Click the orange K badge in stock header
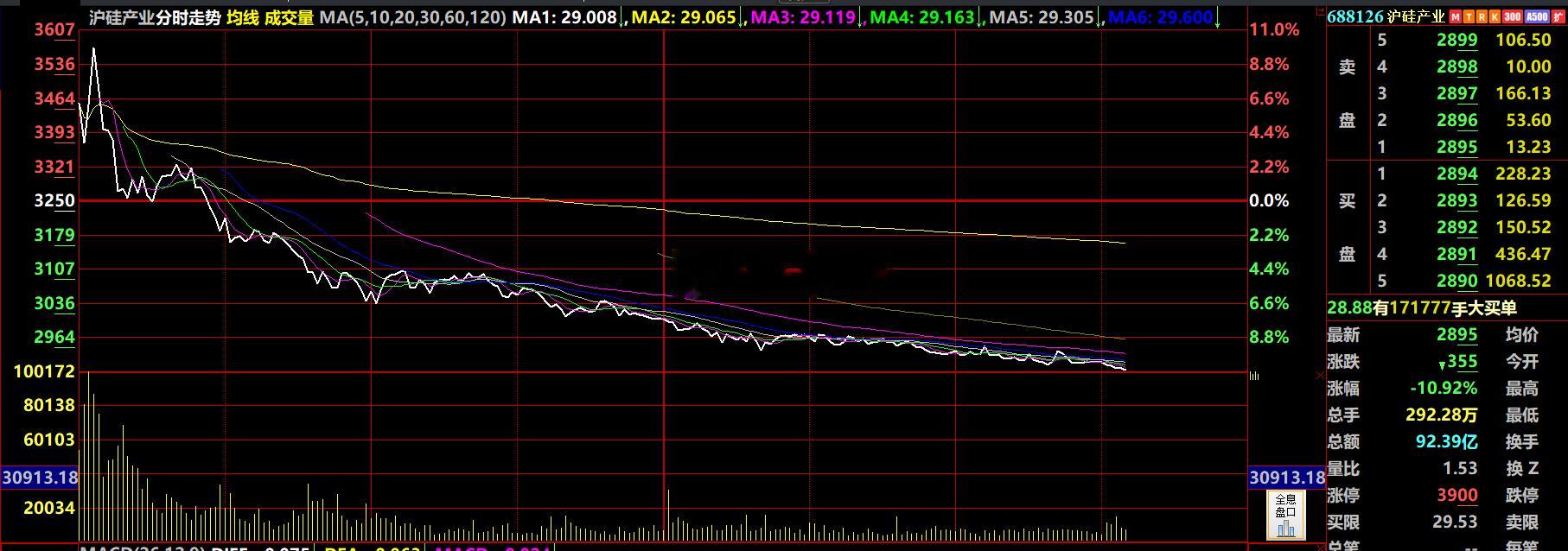Viewport: 1568px width, 551px height. pyautogui.click(x=1495, y=16)
